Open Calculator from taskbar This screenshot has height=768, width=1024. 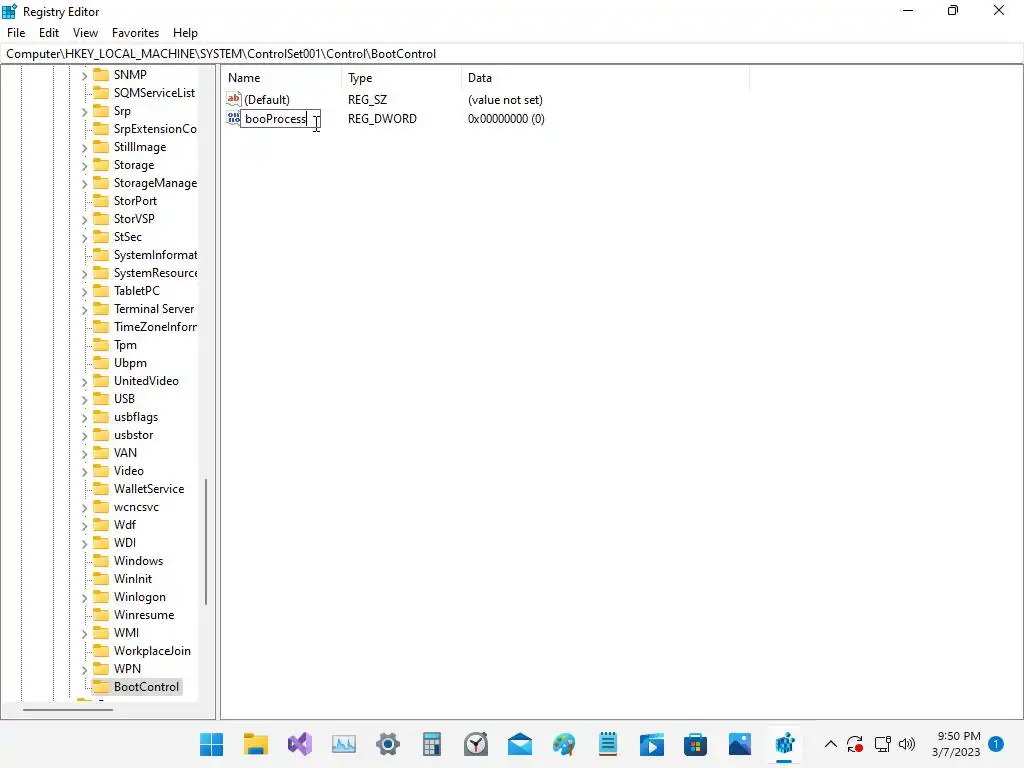coord(432,744)
